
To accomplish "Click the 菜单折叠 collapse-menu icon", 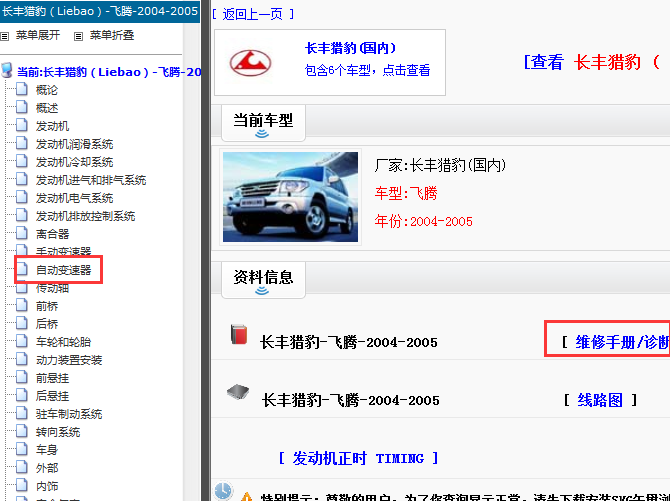I will [78, 36].
